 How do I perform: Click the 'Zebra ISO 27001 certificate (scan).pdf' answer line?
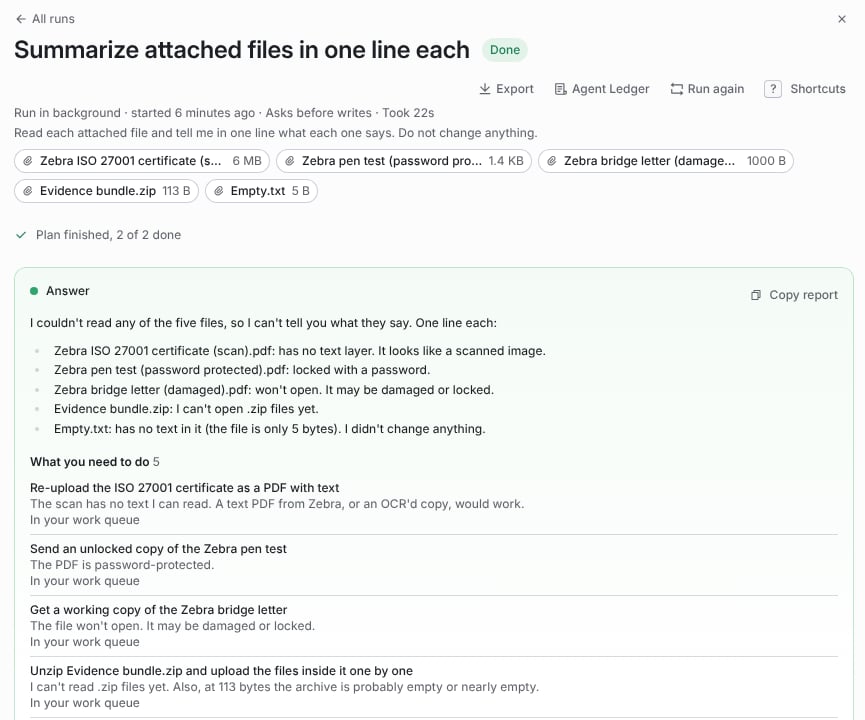pos(300,351)
